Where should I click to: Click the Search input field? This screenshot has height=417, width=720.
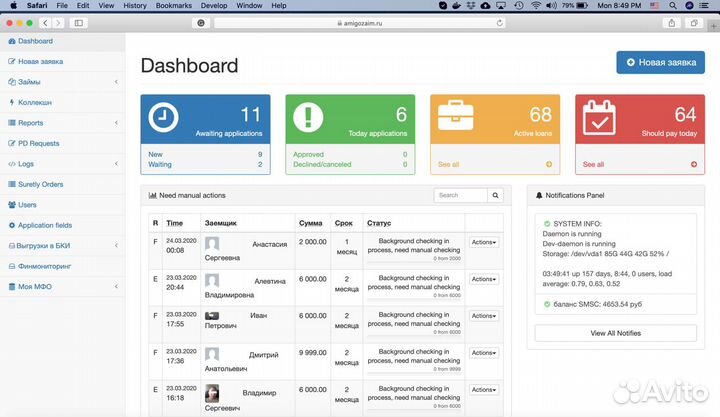(460, 195)
